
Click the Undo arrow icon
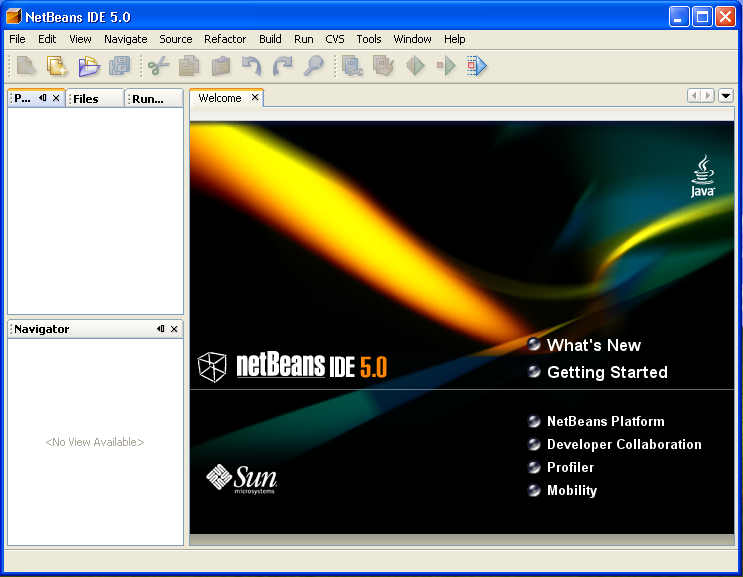pyautogui.click(x=251, y=66)
